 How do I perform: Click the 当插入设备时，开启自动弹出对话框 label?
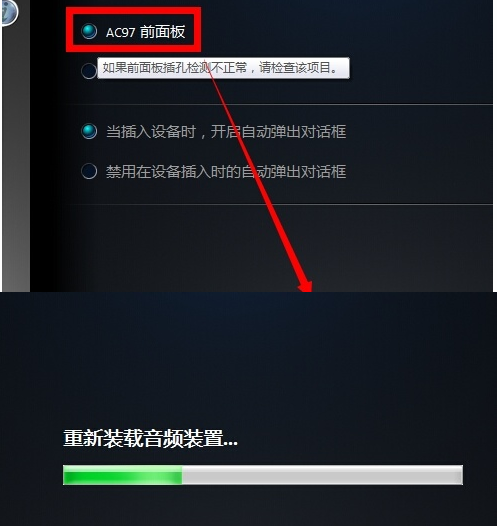click(226, 132)
